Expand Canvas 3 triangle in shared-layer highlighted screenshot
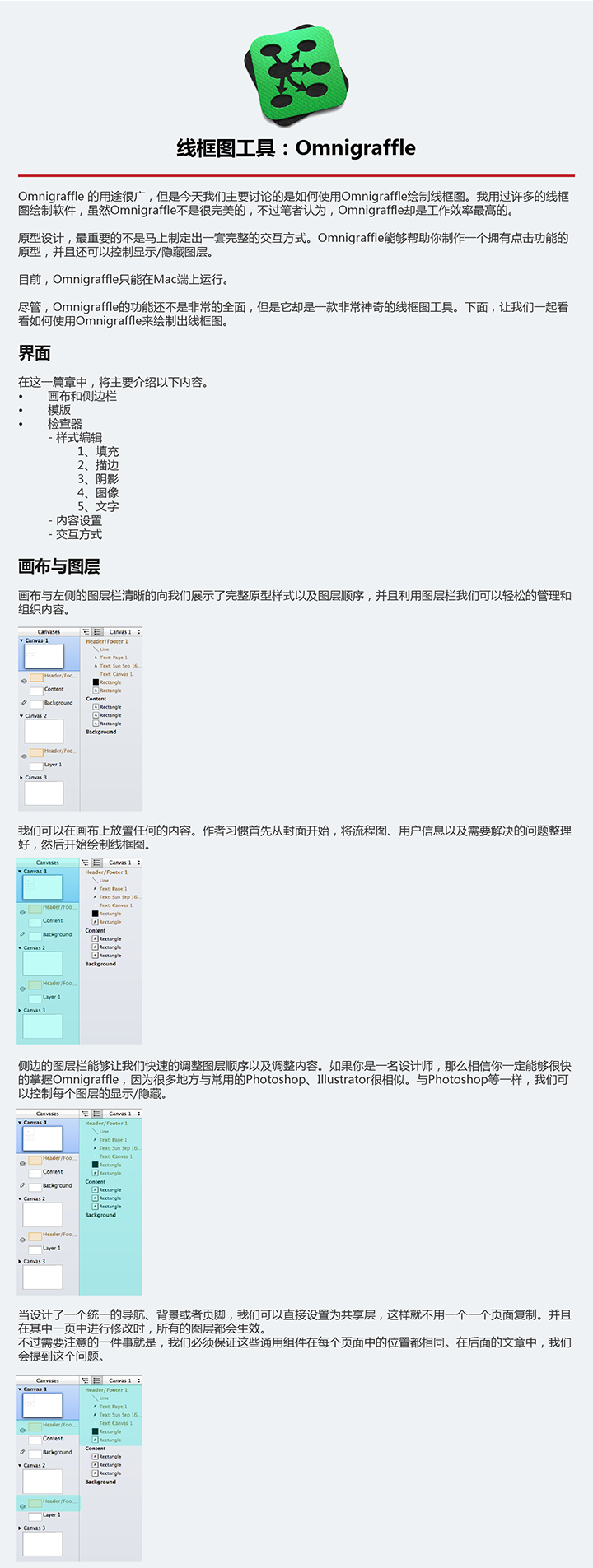The image size is (593, 1568). tap(21, 1528)
